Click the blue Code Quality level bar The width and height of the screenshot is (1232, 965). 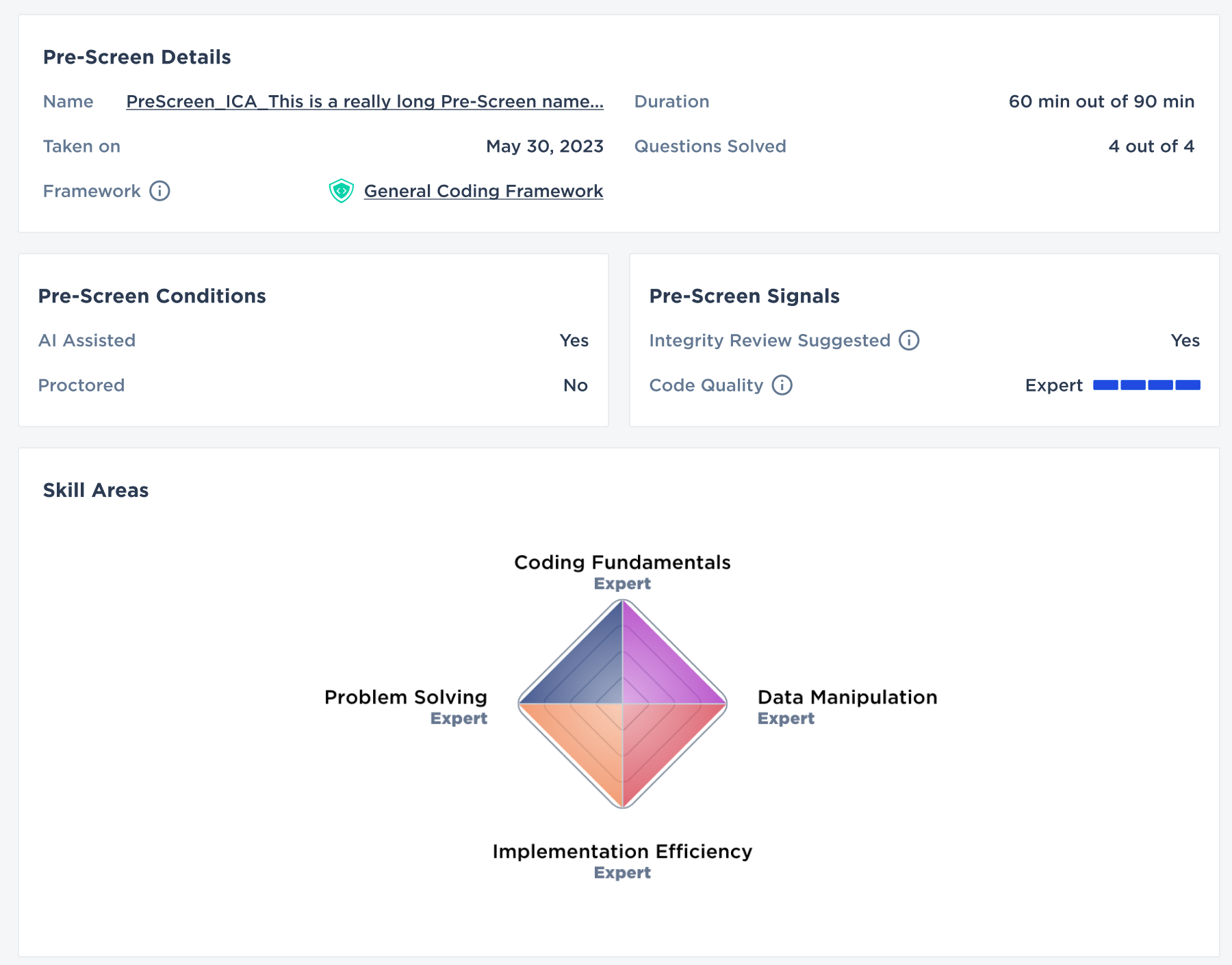1146,385
